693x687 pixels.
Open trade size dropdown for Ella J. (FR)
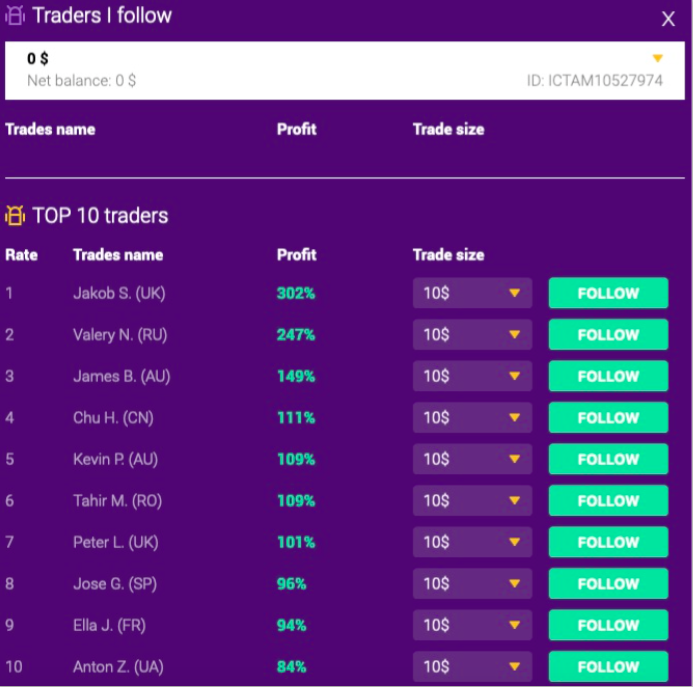(x=472, y=625)
